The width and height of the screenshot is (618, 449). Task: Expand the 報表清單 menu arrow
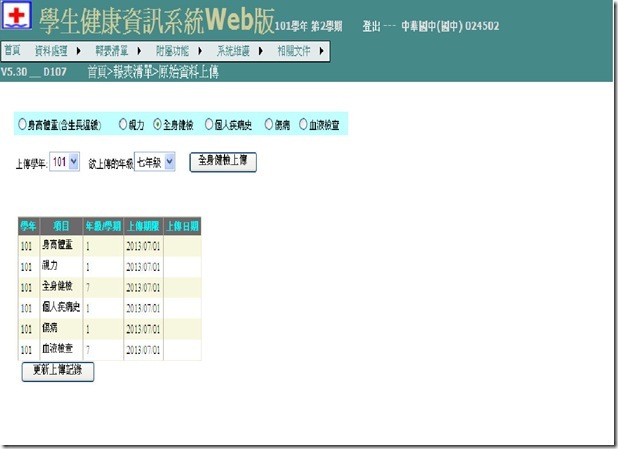(x=139, y=51)
